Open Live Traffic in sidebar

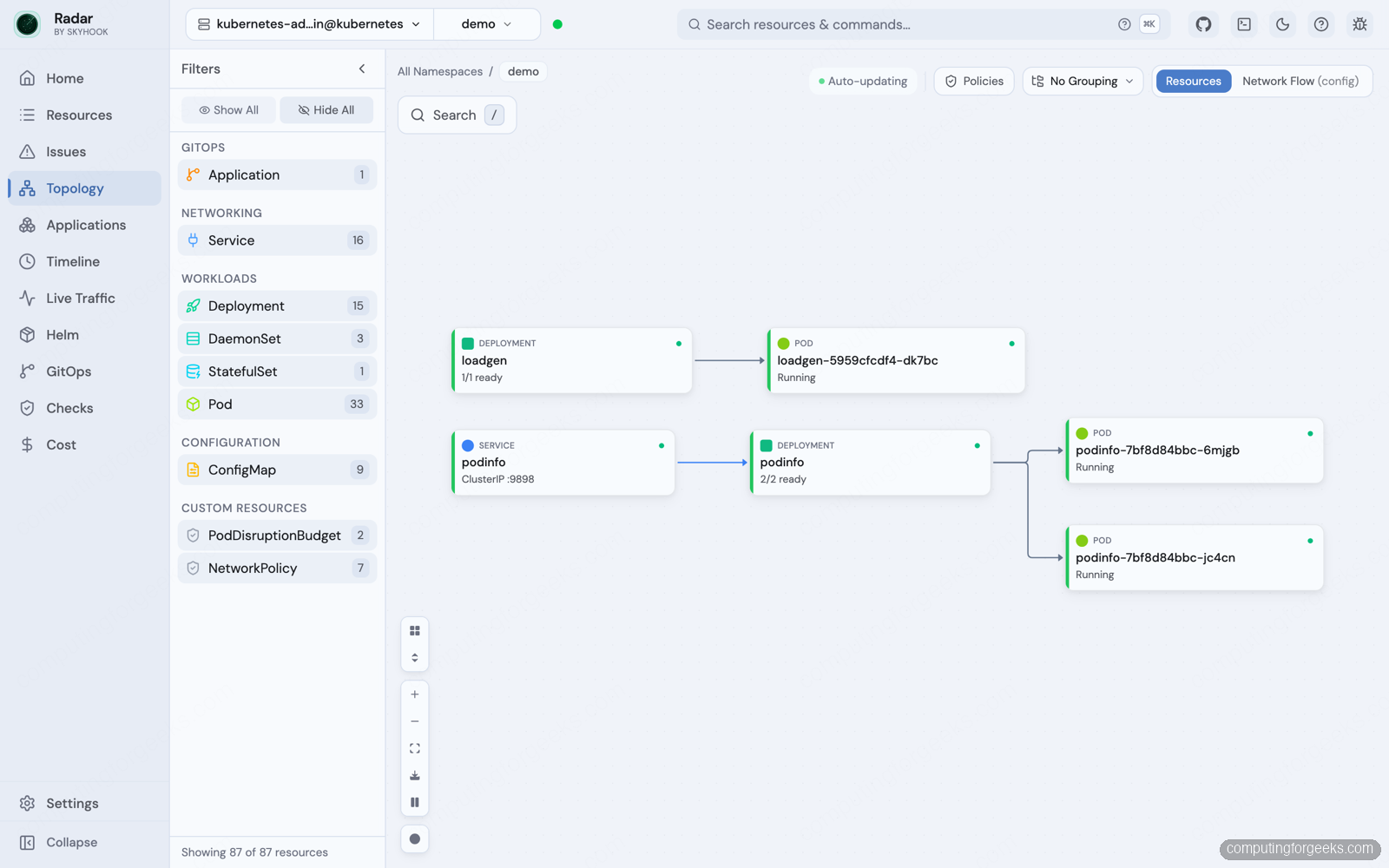tap(84, 298)
